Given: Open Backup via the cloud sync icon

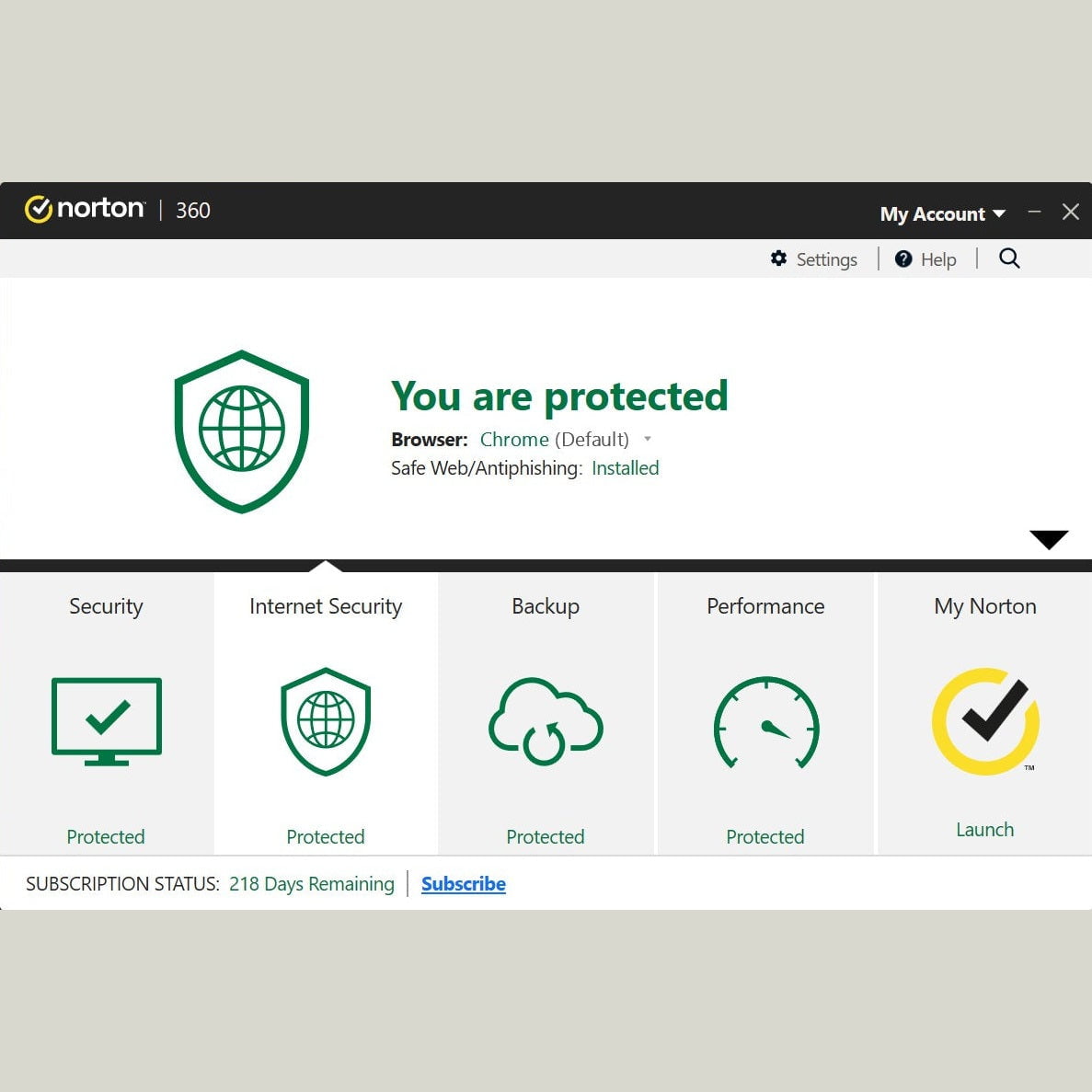Looking at the screenshot, I should (x=545, y=721).
